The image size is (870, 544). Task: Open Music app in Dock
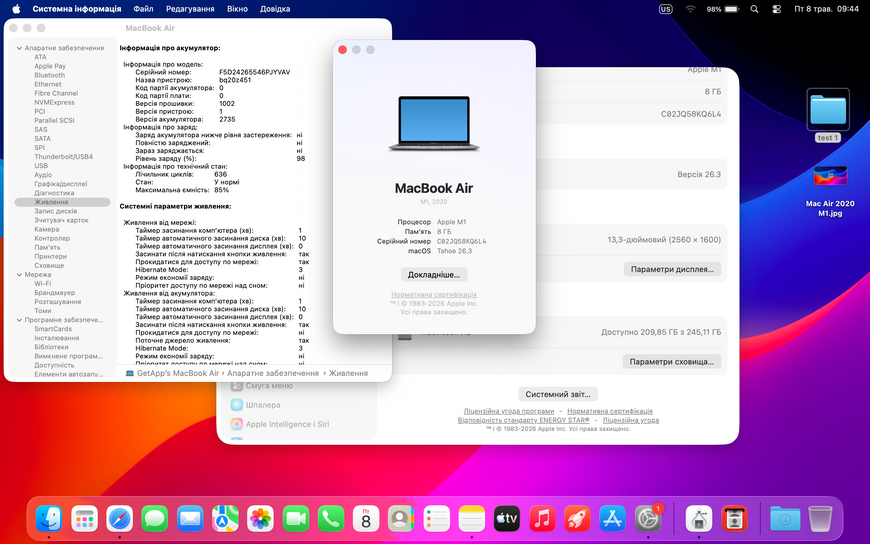pyautogui.click(x=542, y=519)
